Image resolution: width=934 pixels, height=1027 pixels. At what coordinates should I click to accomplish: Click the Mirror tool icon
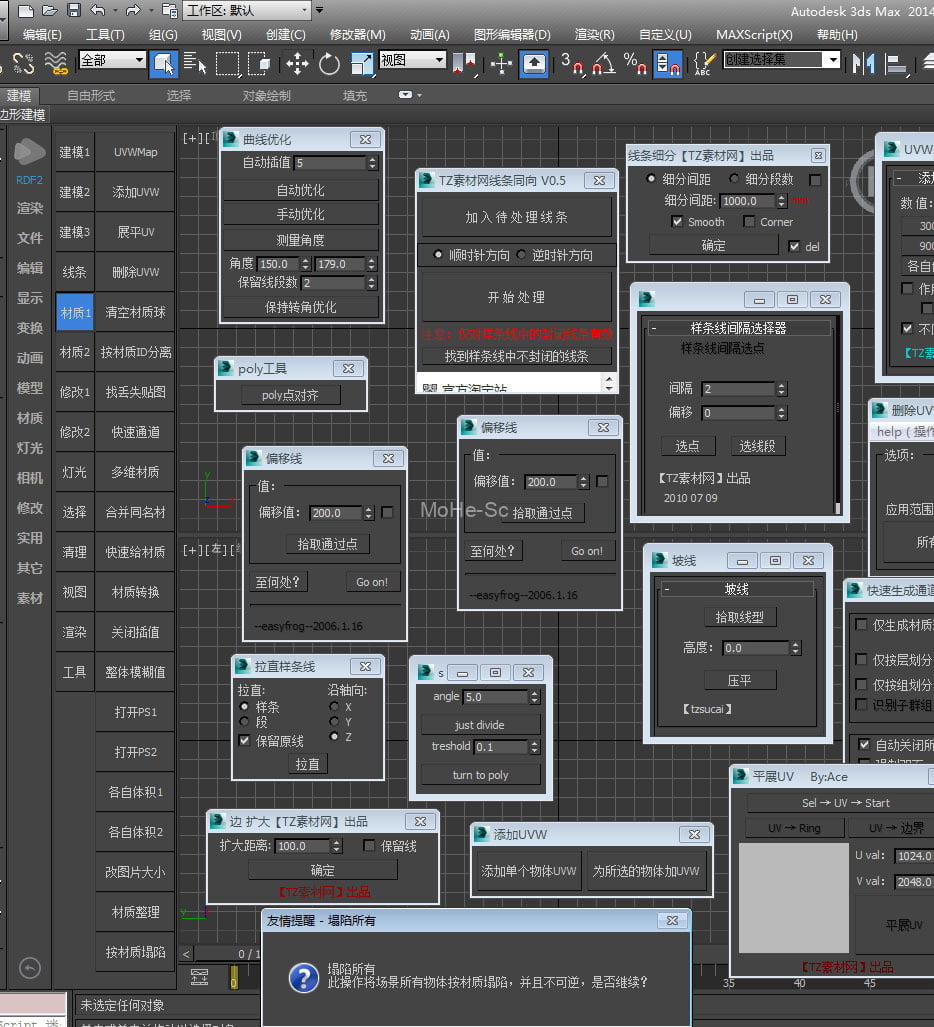tap(864, 64)
